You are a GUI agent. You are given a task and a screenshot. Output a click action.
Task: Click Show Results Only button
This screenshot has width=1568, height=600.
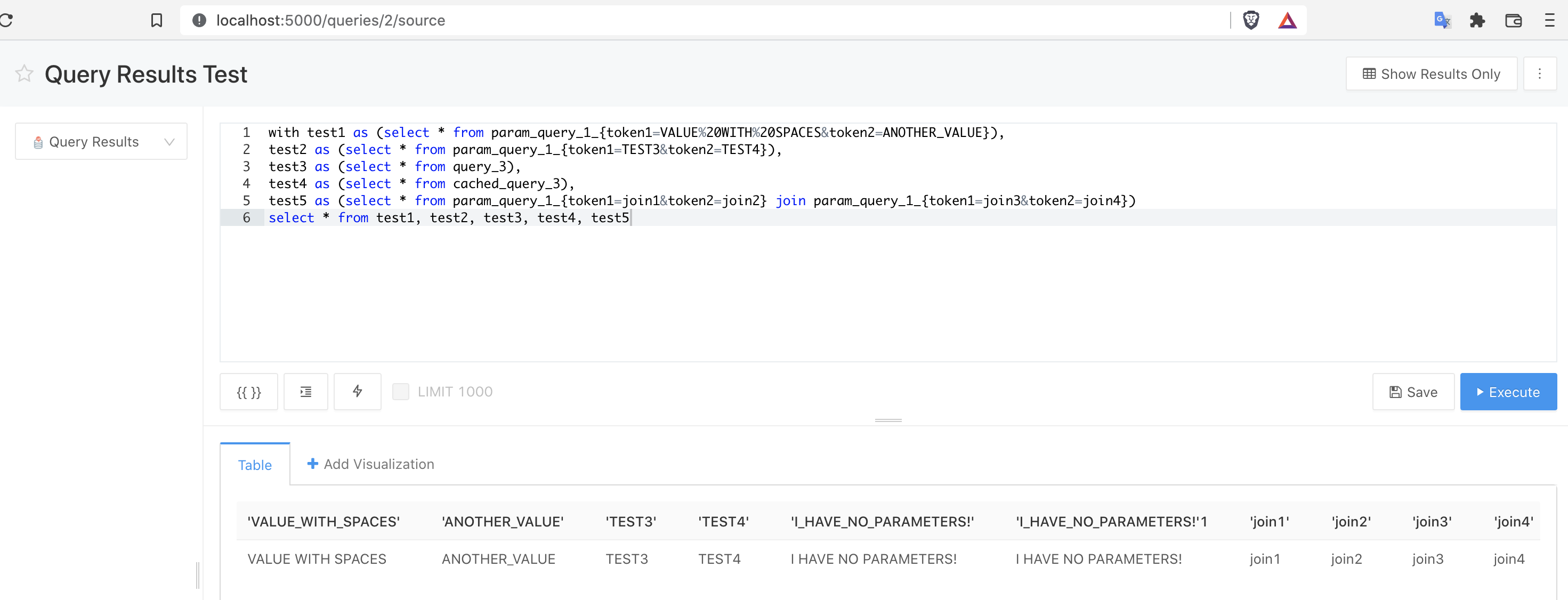click(x=1430, y=74)
